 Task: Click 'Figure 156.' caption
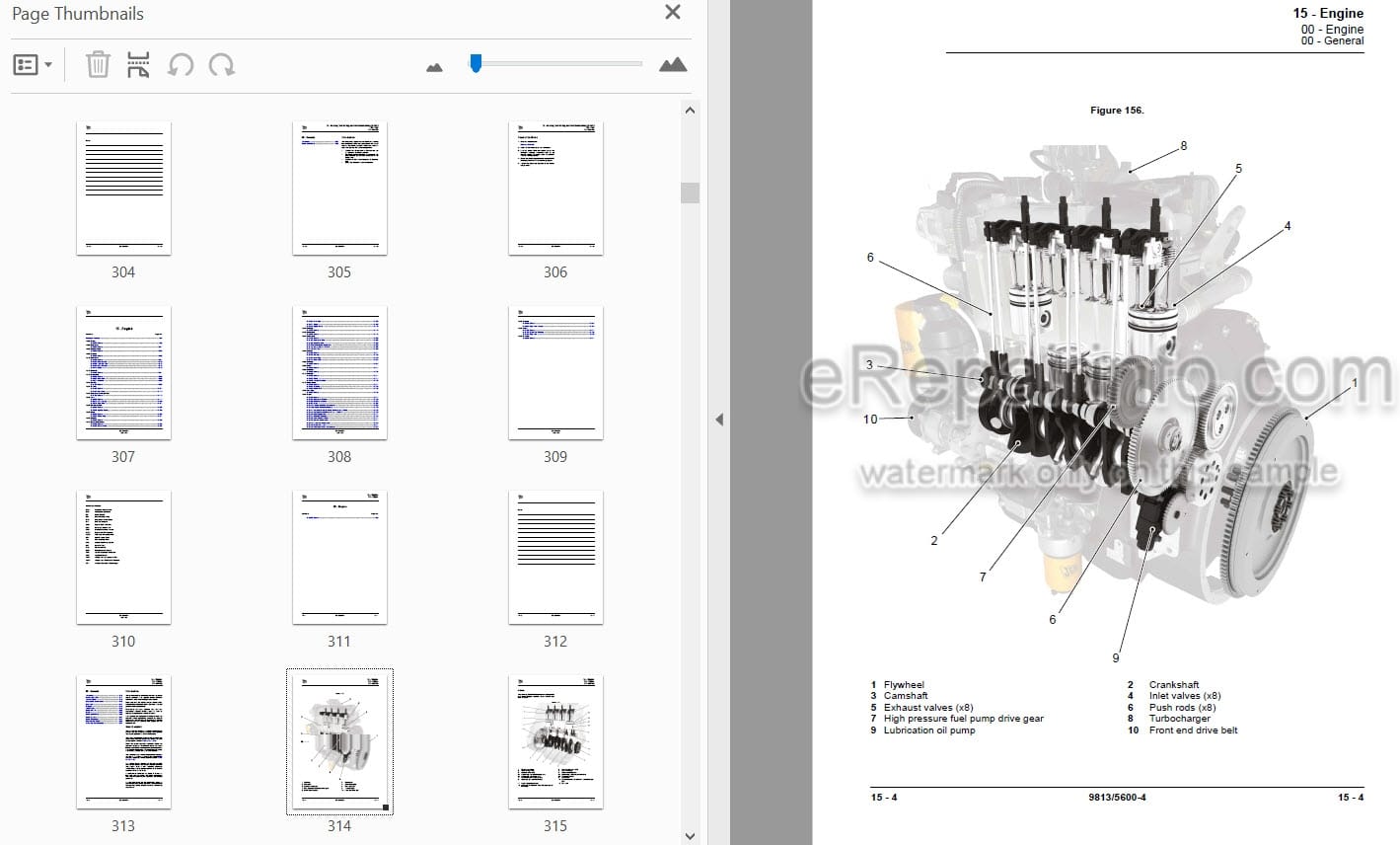(1117, 111)
